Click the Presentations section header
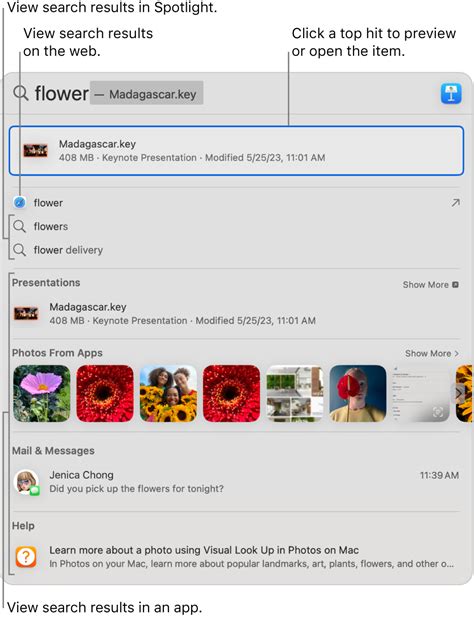This screenshot has height=618, width=474. point(46,283)
